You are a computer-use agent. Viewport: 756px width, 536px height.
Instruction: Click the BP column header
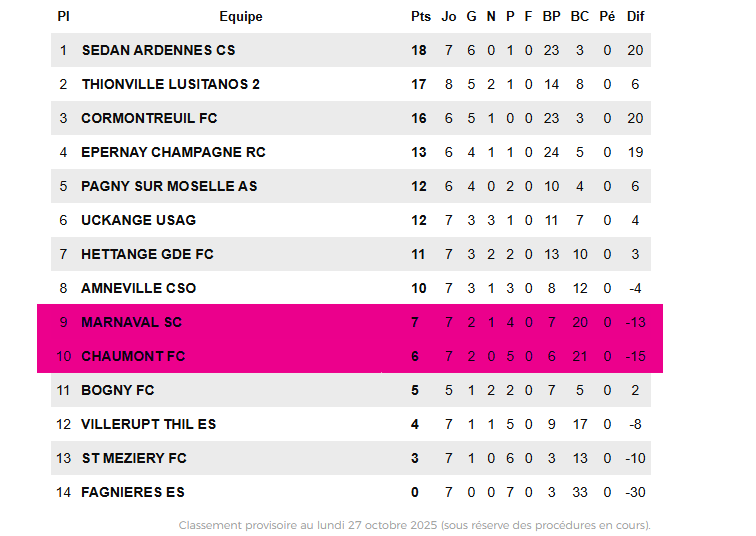551,16
